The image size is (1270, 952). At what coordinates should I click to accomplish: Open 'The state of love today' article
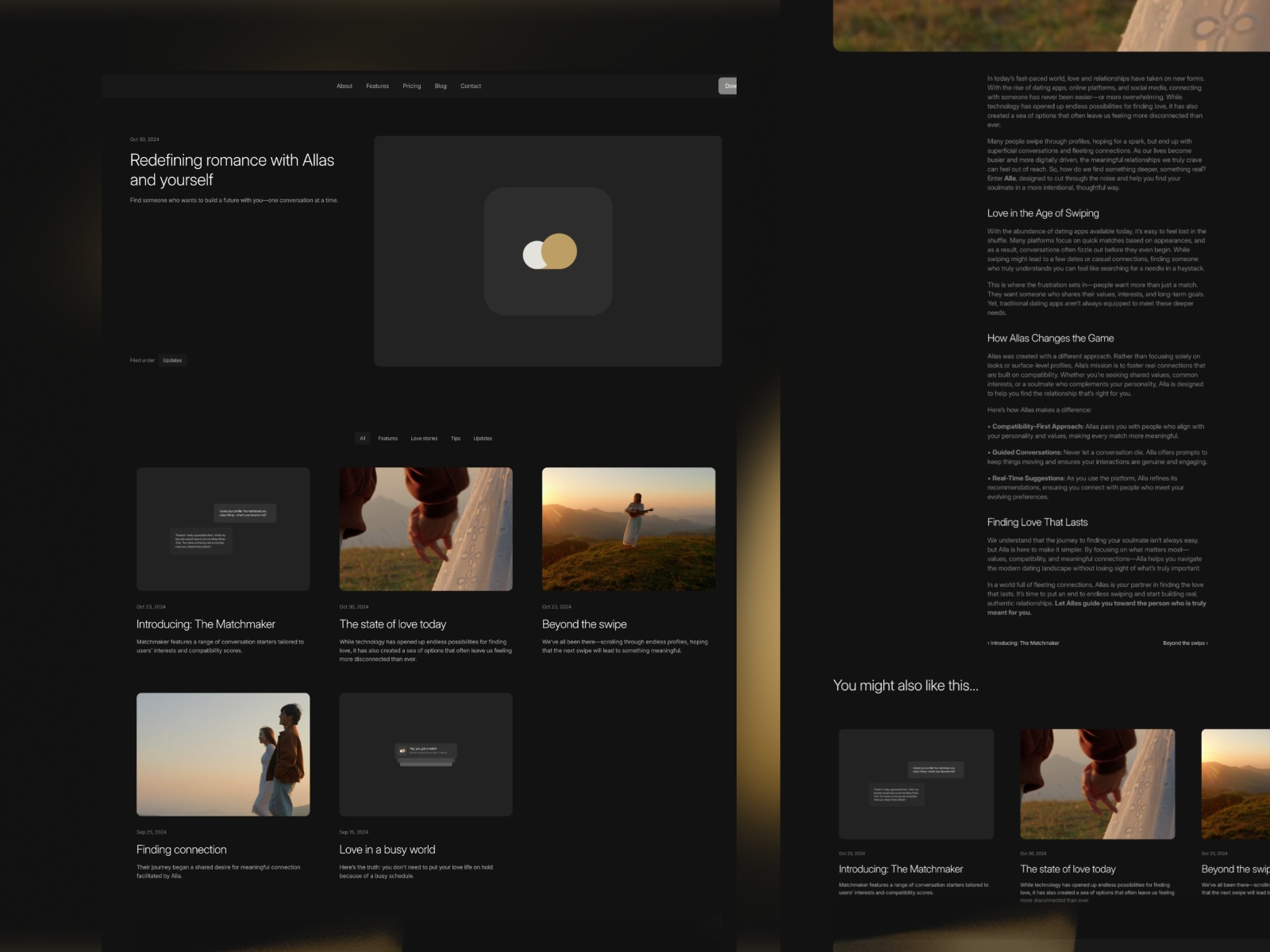[393, 624]
